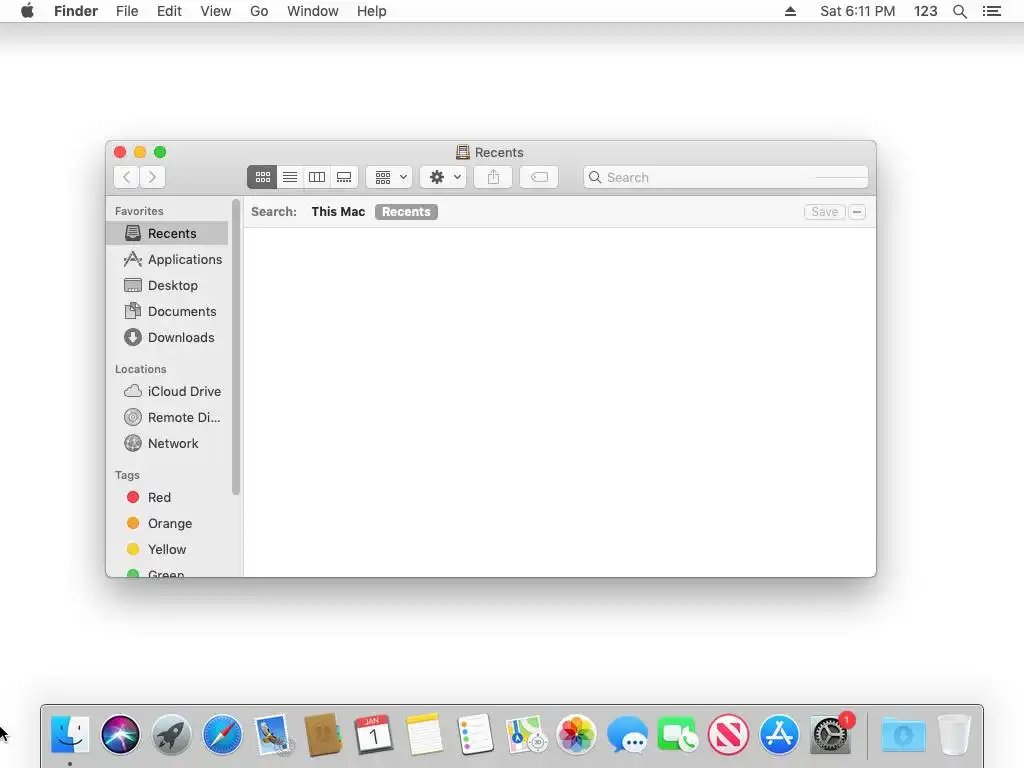This screenshot has height=768, width=1024.
Task: Open the View menu
Action: pos(216,11)
